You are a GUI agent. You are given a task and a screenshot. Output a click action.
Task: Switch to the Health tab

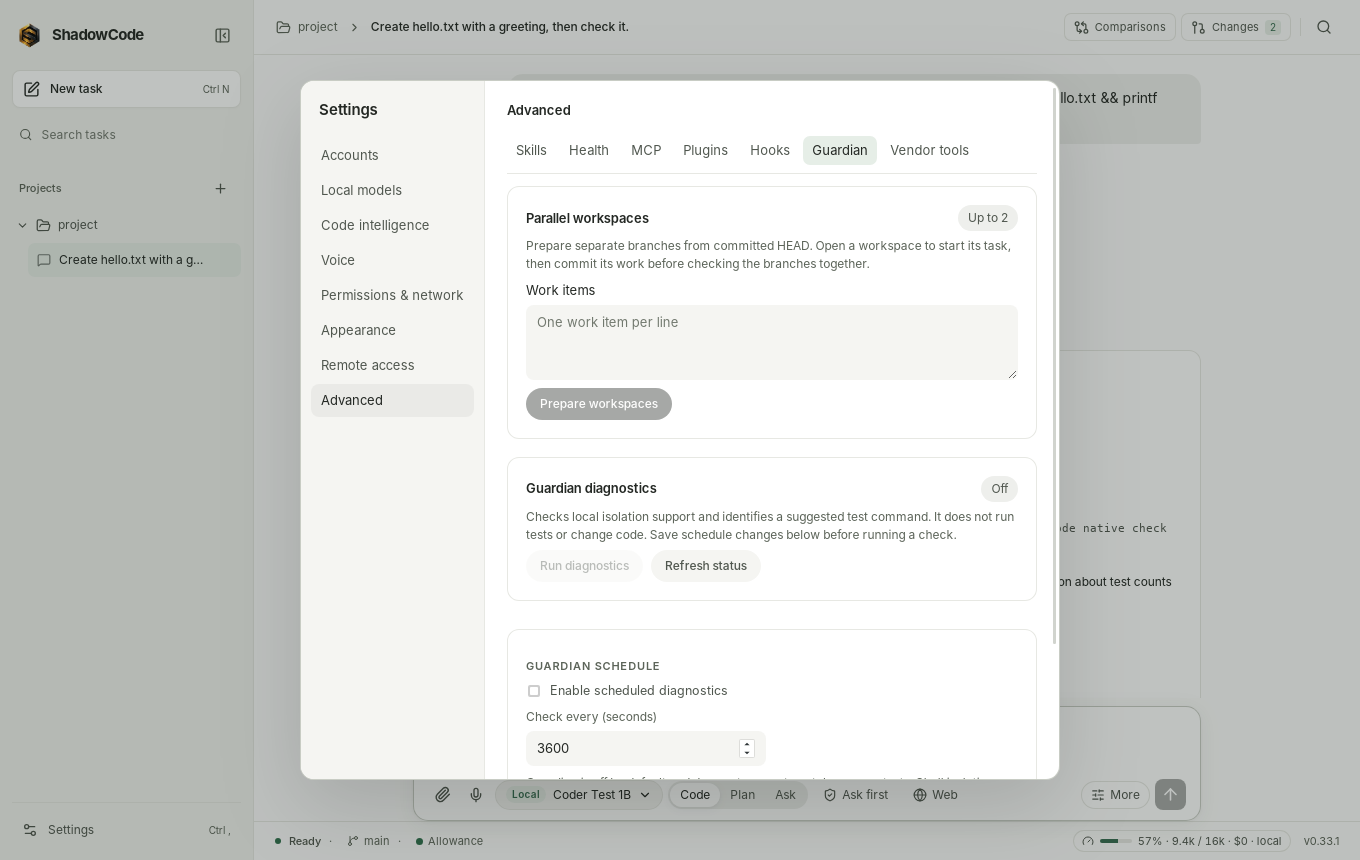tap(589, 150)
